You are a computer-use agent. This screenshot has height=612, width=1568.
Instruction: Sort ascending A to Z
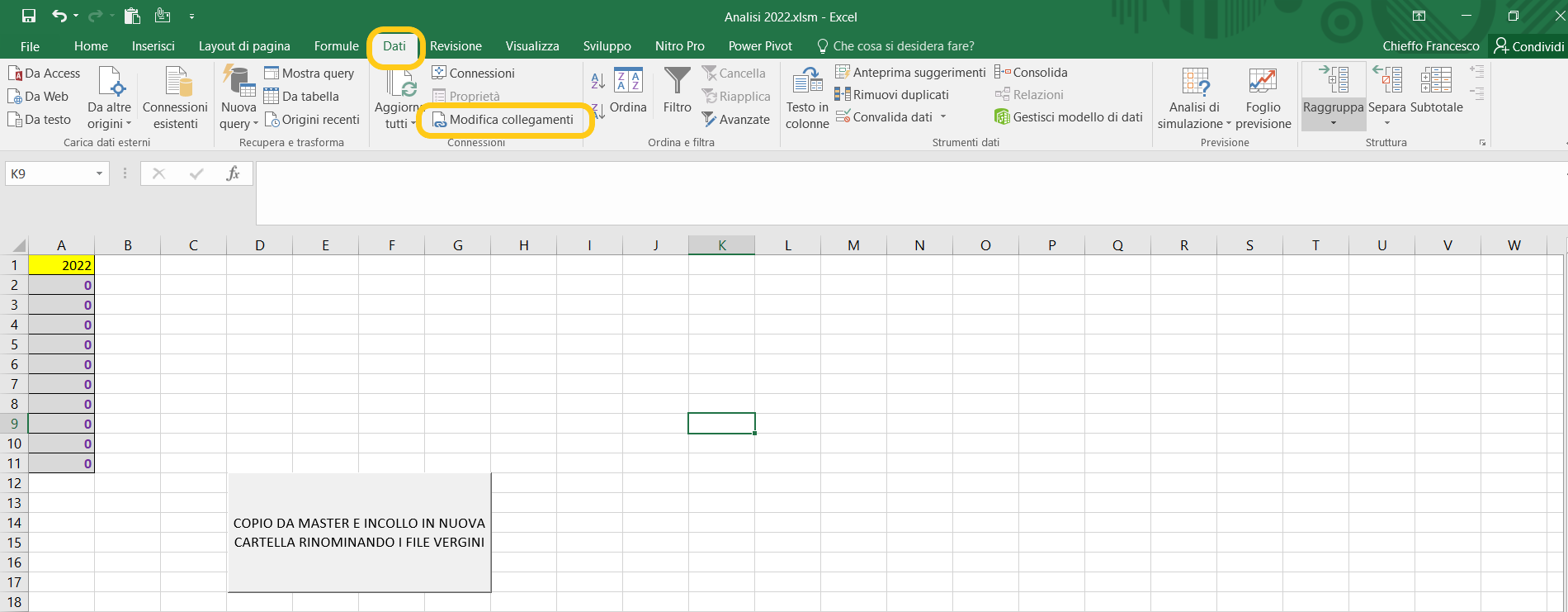pos(598,81)
